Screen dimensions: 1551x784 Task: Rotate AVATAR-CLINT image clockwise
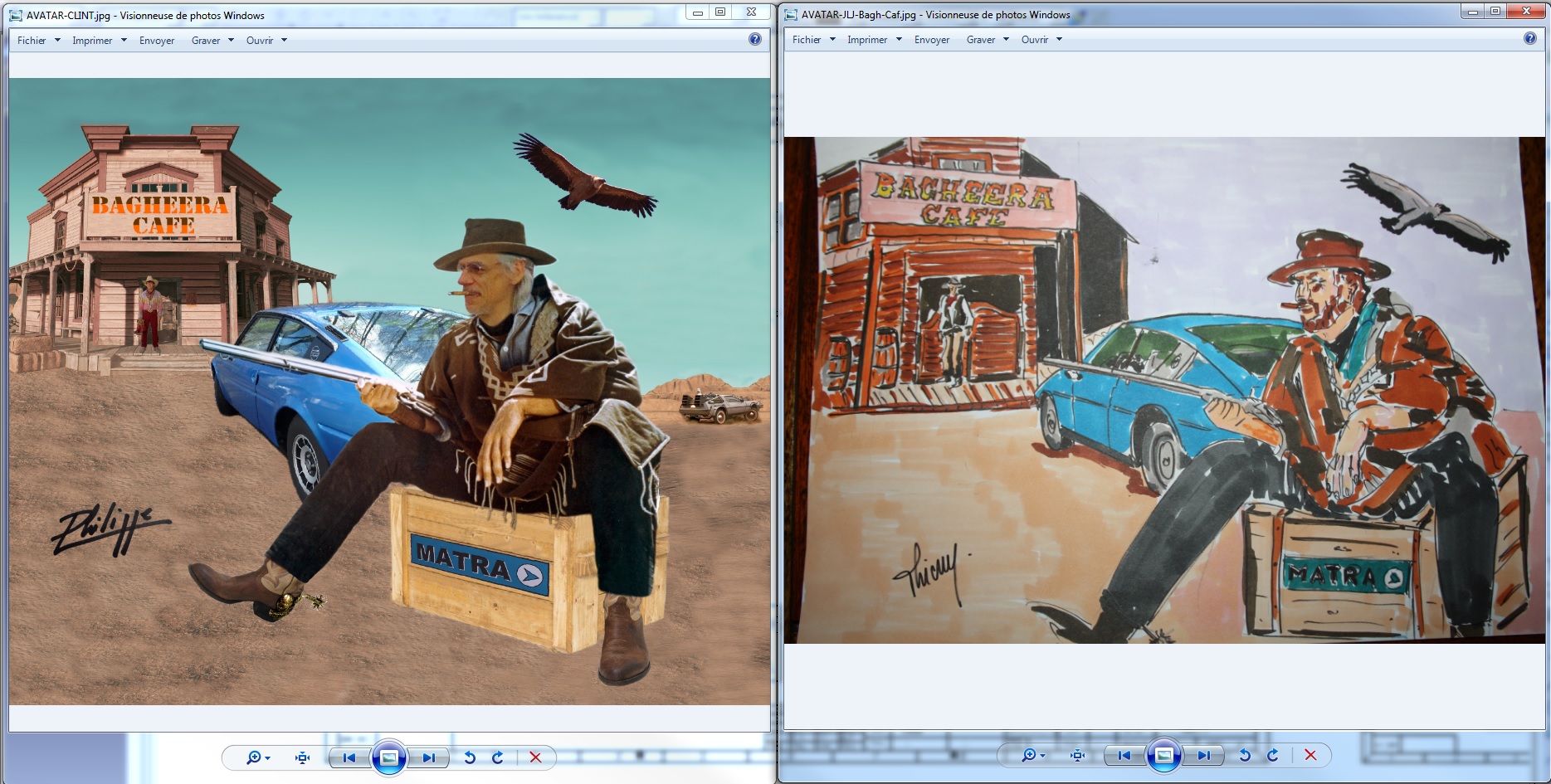pyautogui.click(x=498, y=757)
